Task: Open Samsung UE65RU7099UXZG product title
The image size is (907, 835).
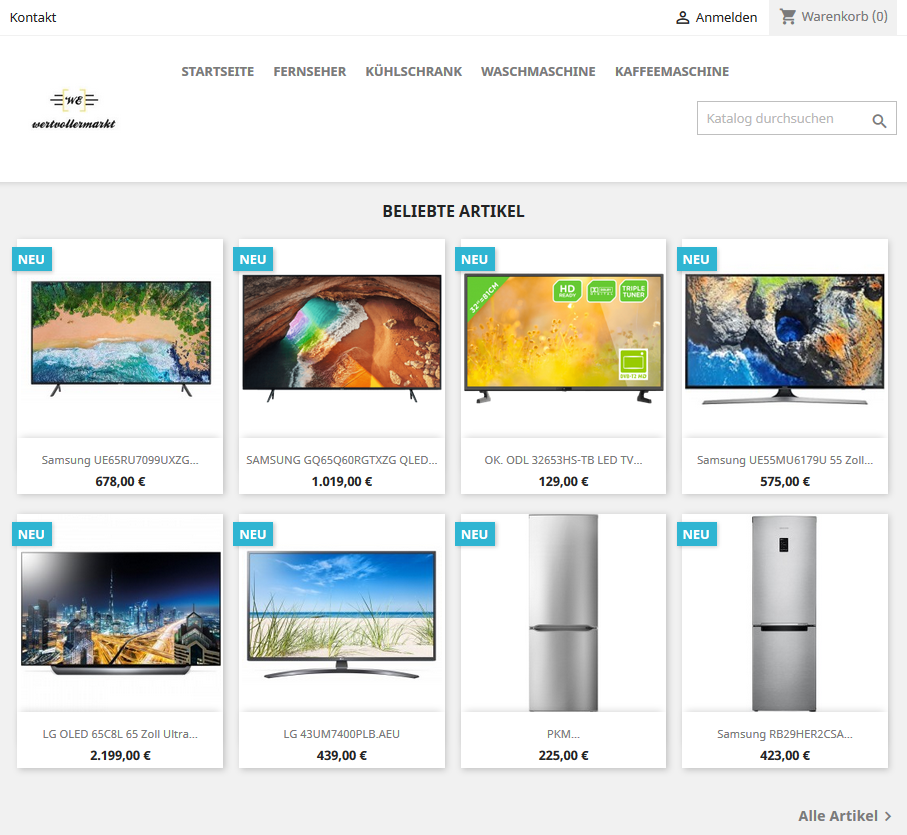Action: 120,460
